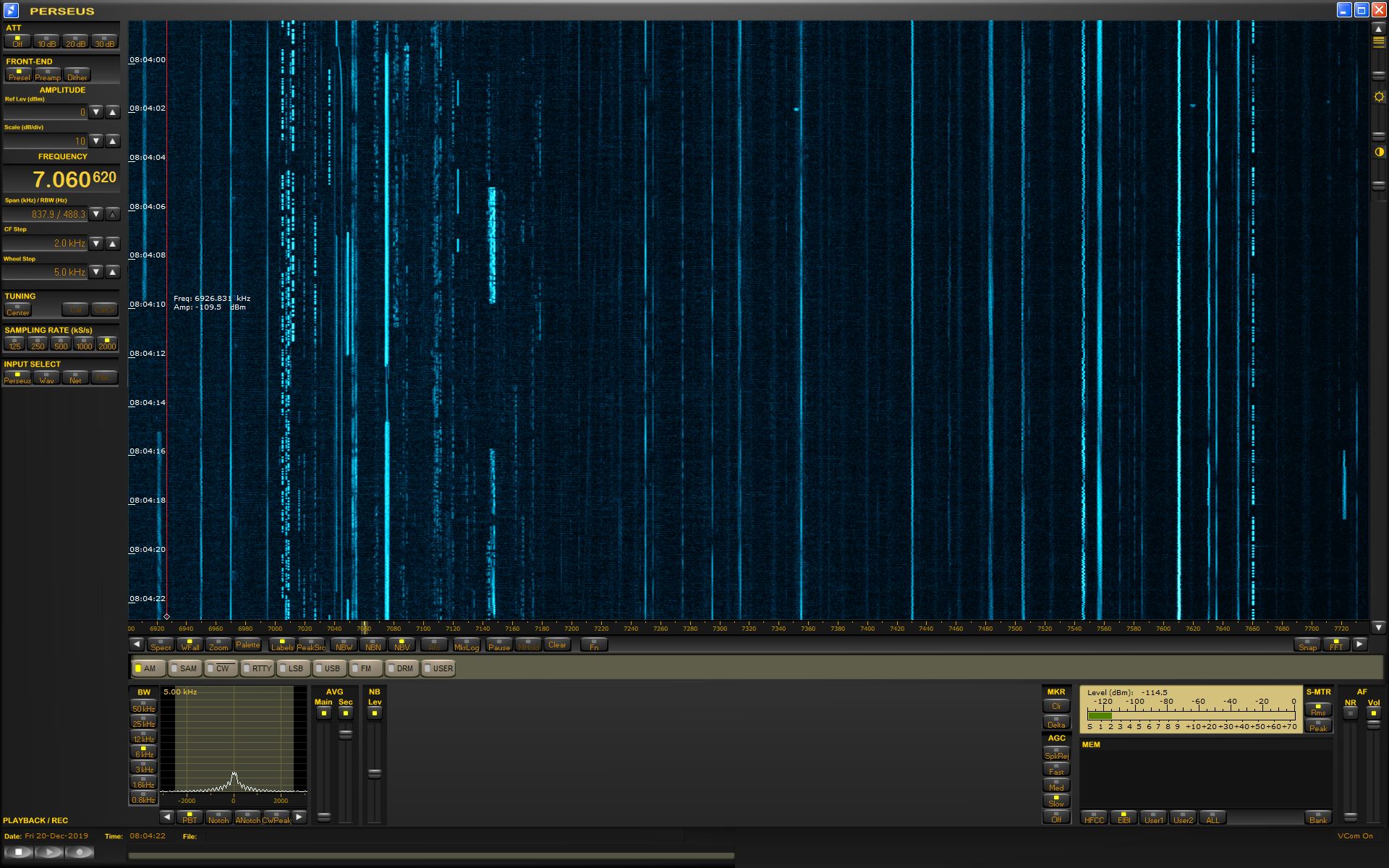
Task: Click the waterfall contrast half-circle icon
Action: point(1379,152)
